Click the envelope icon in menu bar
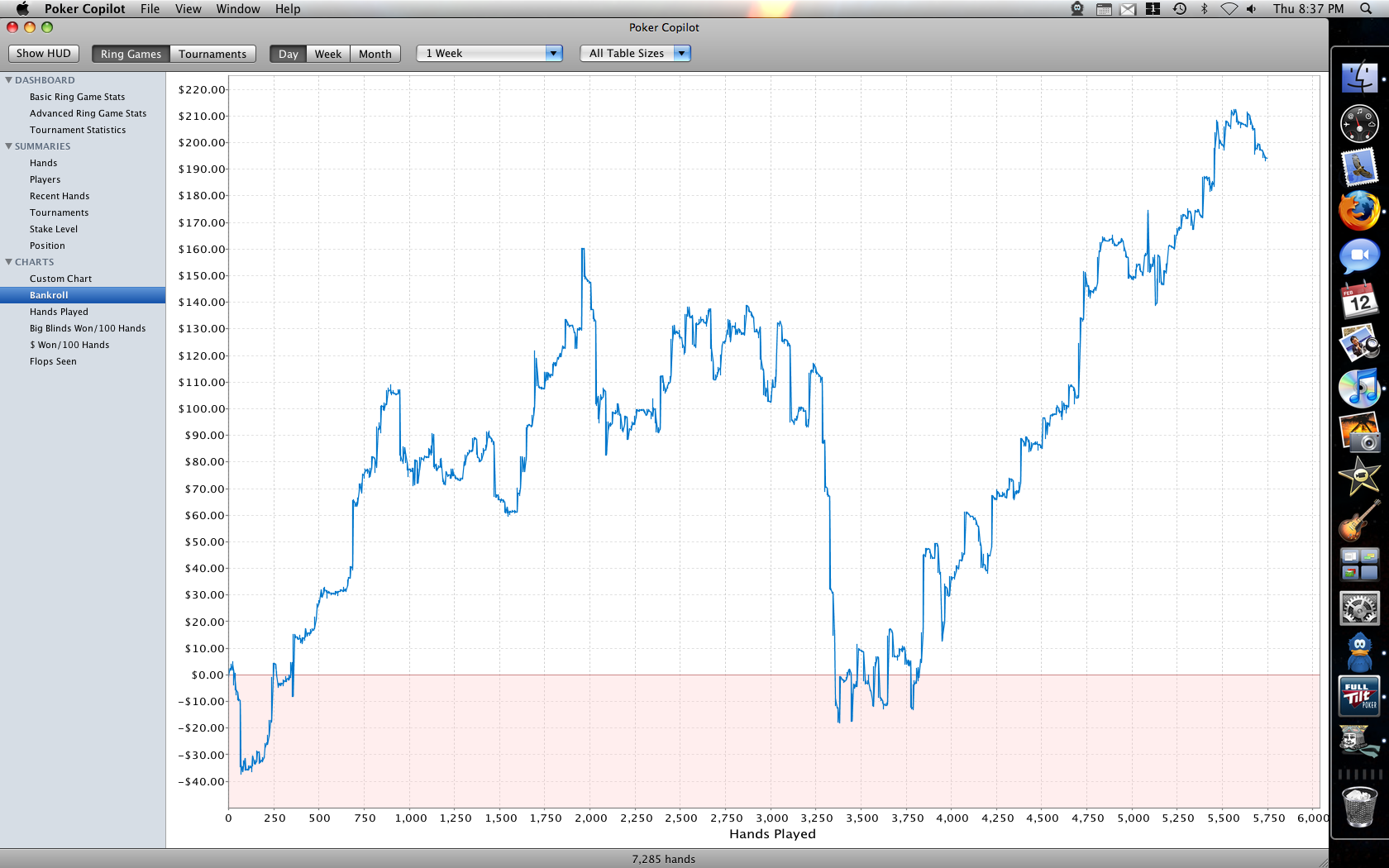This screenshot has height=868, width=1389. 1129,9
